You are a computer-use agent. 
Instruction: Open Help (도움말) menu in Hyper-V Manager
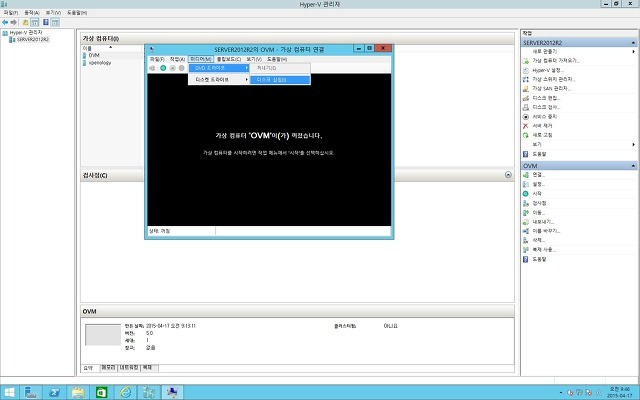[x=77, y=13]
